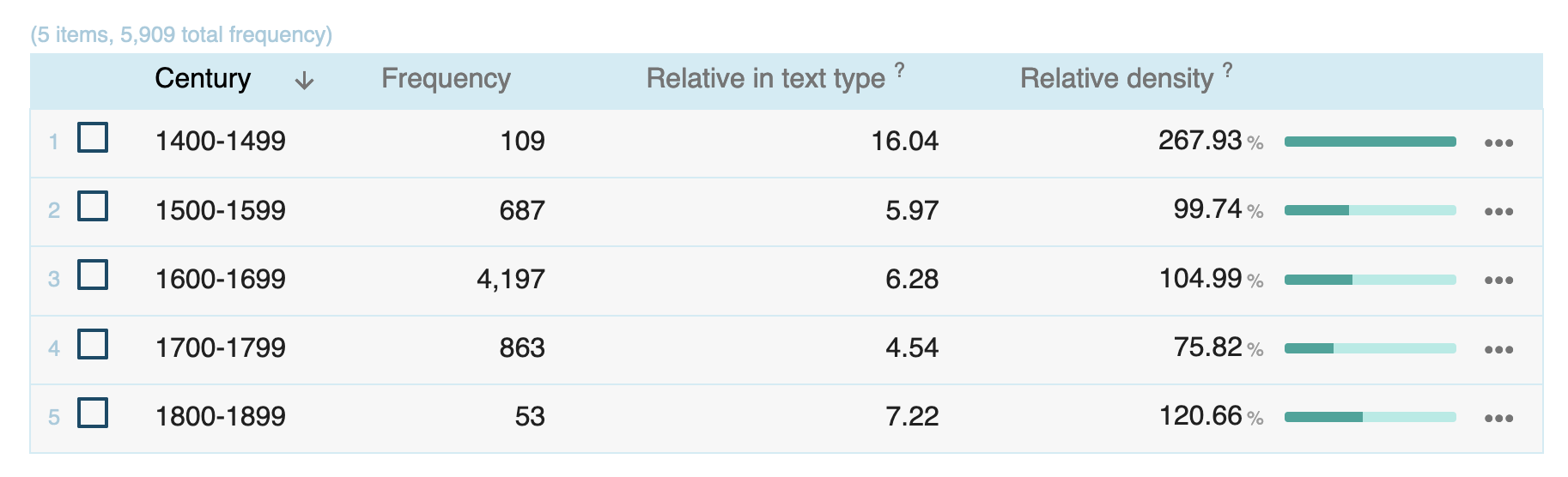Open more options for the 1500-1599 row

[x=1498, y=212]
